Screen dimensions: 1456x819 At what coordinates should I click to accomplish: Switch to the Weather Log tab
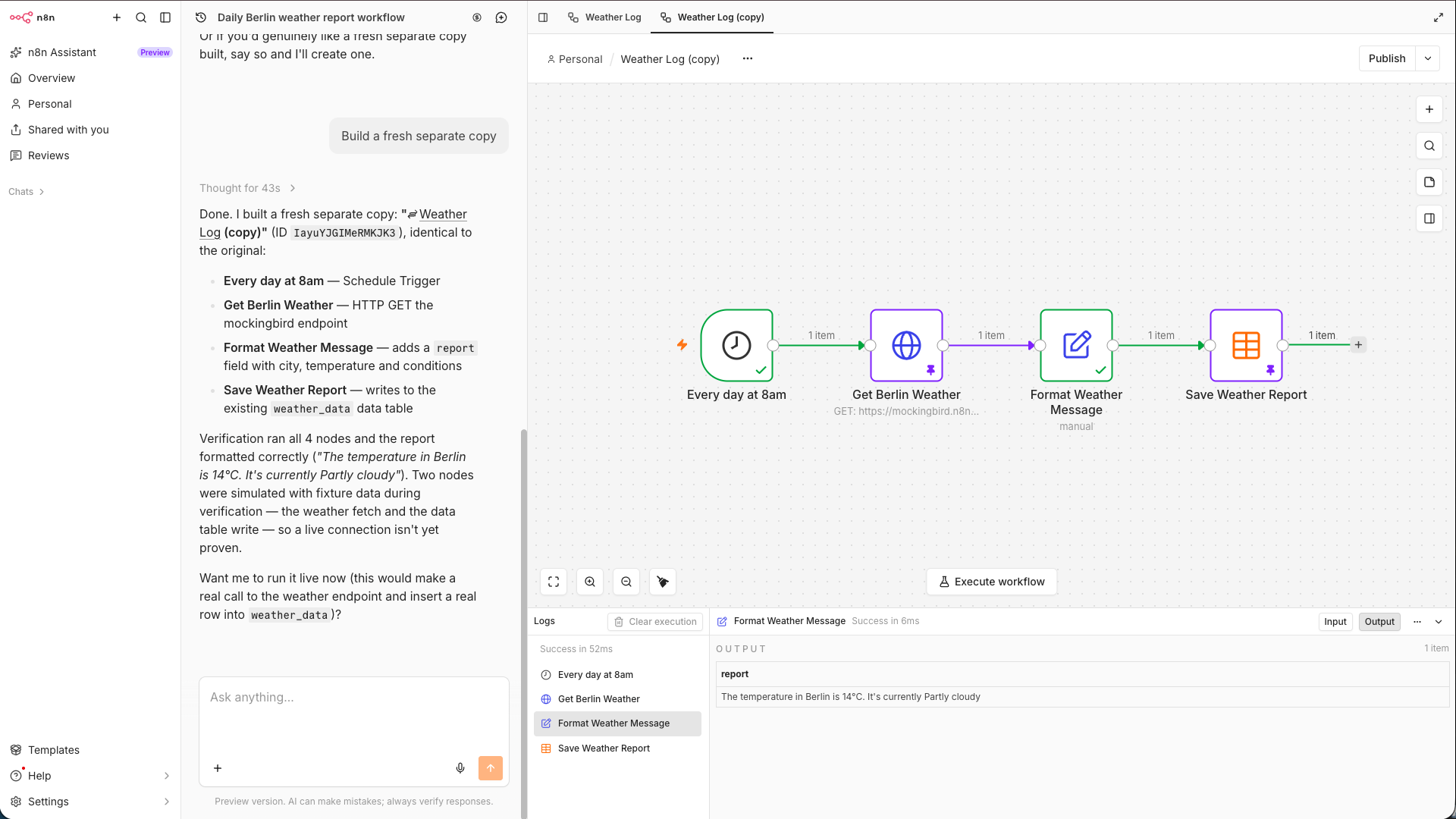[604, 17]
